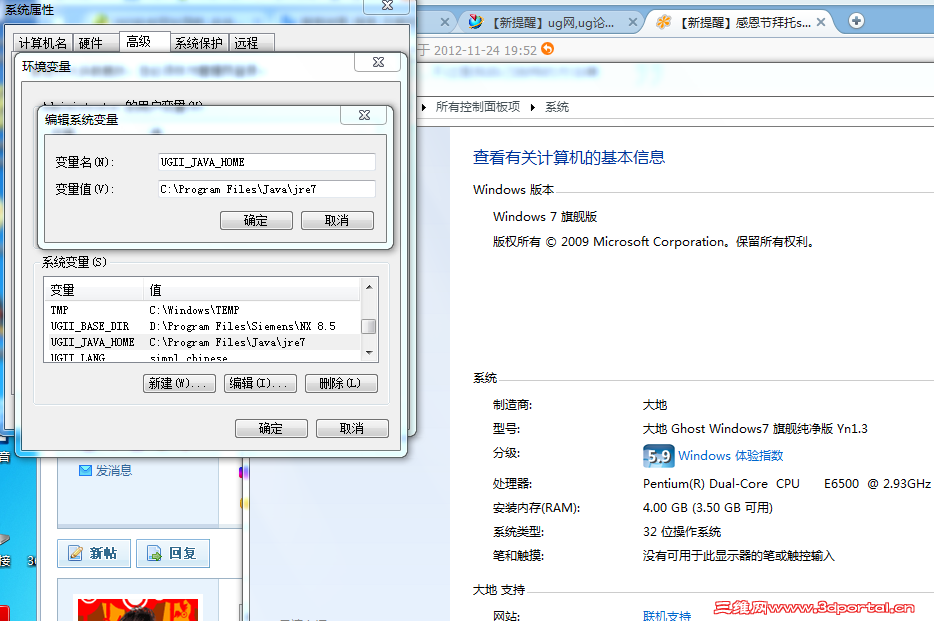Click the 变量值 input field
Viewport: 934px width, 621px height.
(x=266, y=189)
